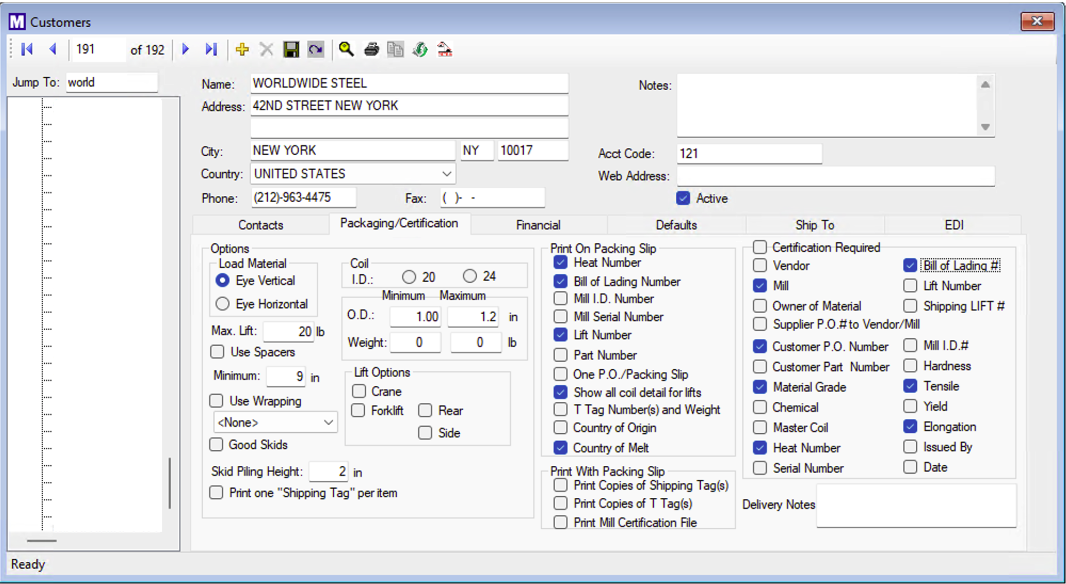Select the Eye Horizontal load option
This screenshot has width=1066, height=584.
pyautogui.click(x=223, y=304)
